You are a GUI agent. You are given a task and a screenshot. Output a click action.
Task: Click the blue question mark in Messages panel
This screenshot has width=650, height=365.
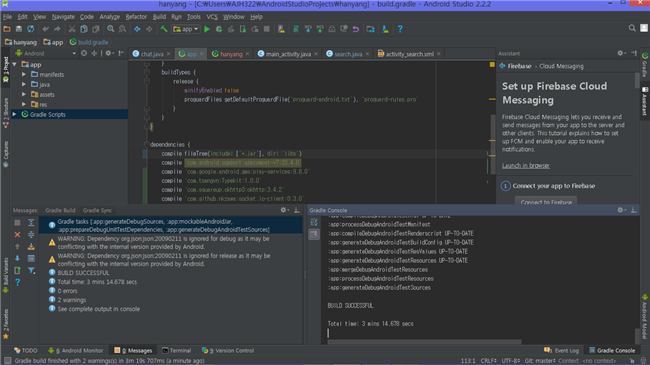pos(17,282)
